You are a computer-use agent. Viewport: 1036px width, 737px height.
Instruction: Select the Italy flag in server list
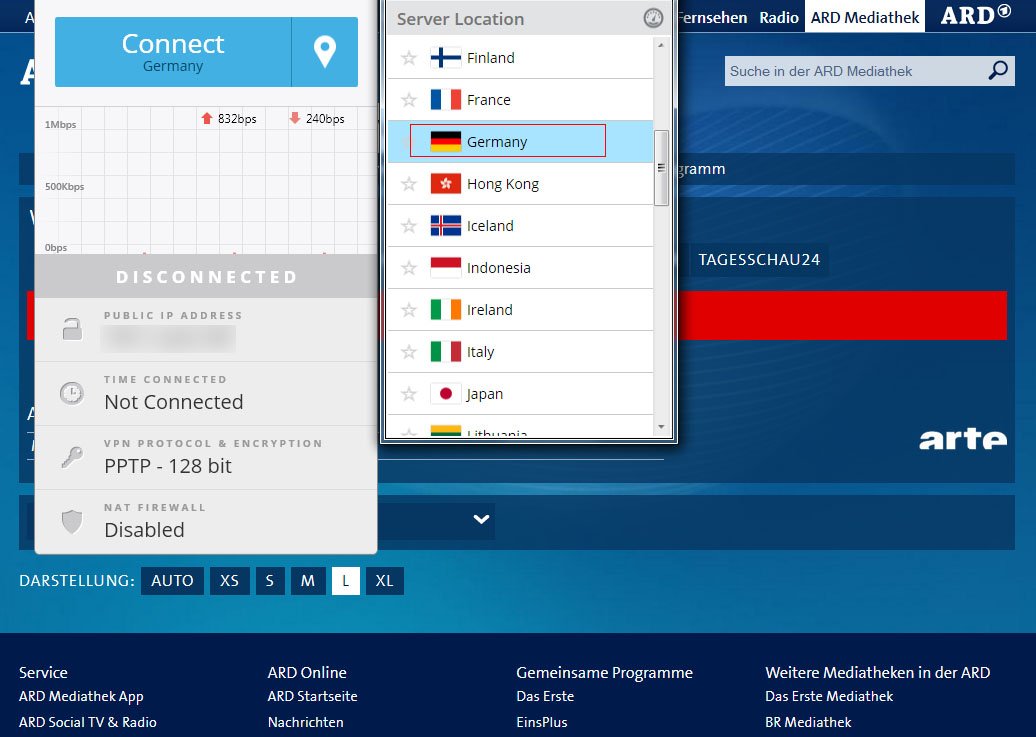click(445, 352)
